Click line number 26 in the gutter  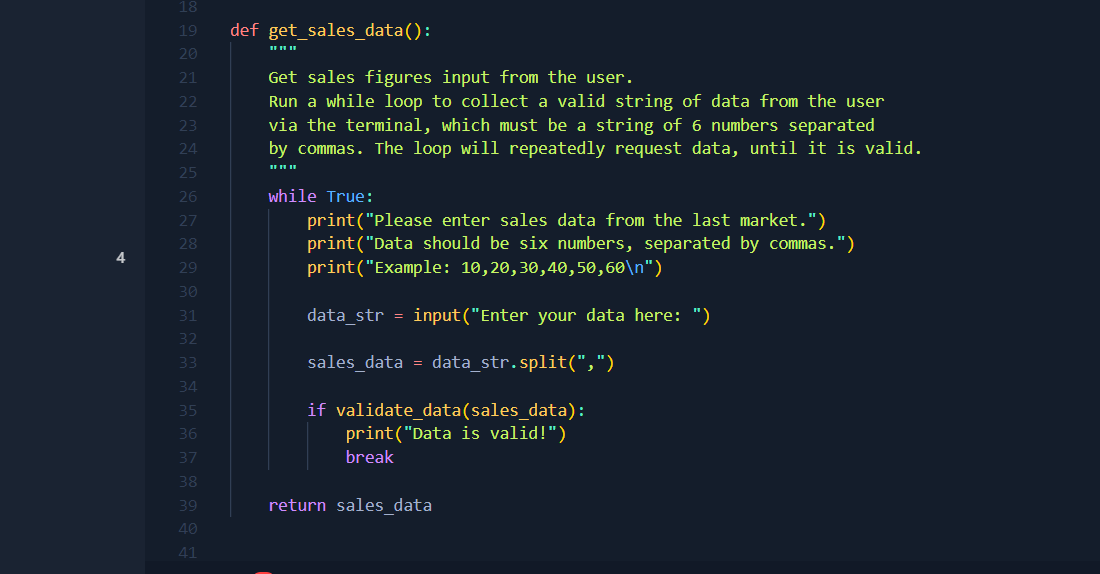(187, 197)
